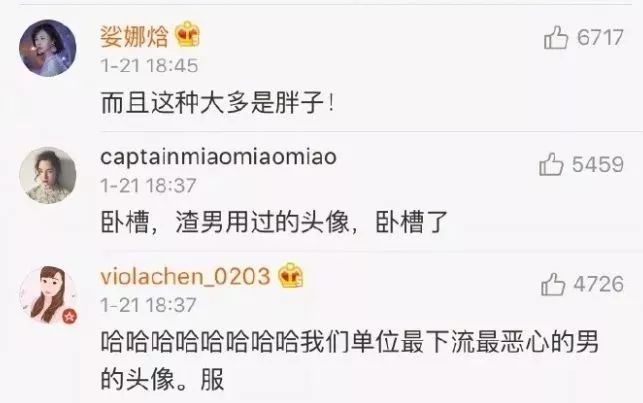View captainmiaomiaomiao's avatar picture
643x403 pixels.
click(48, 175)
